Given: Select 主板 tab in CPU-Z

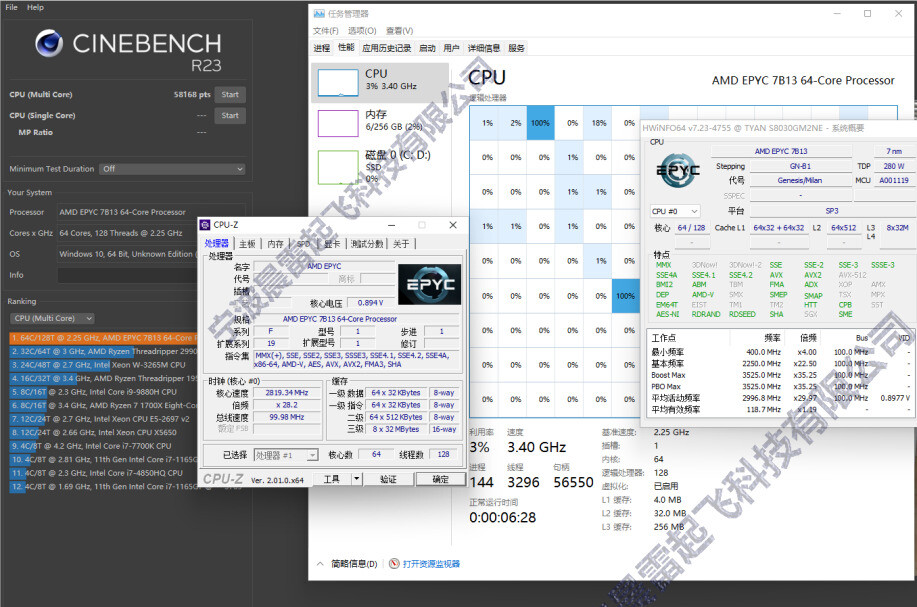Looking at the screenshot, I should [247, 244].
